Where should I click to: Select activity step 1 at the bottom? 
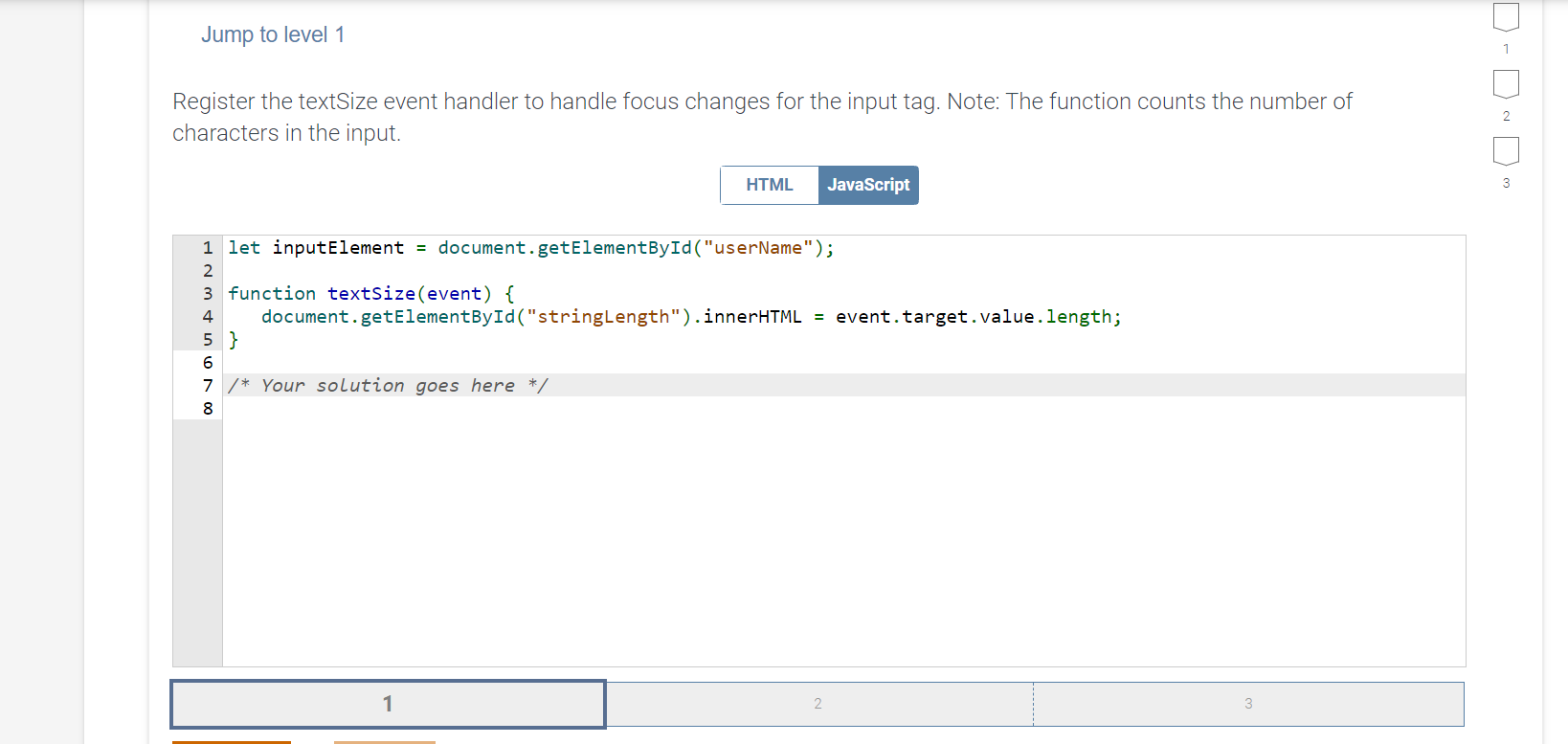pyautogui.click(x=387, y=704)
